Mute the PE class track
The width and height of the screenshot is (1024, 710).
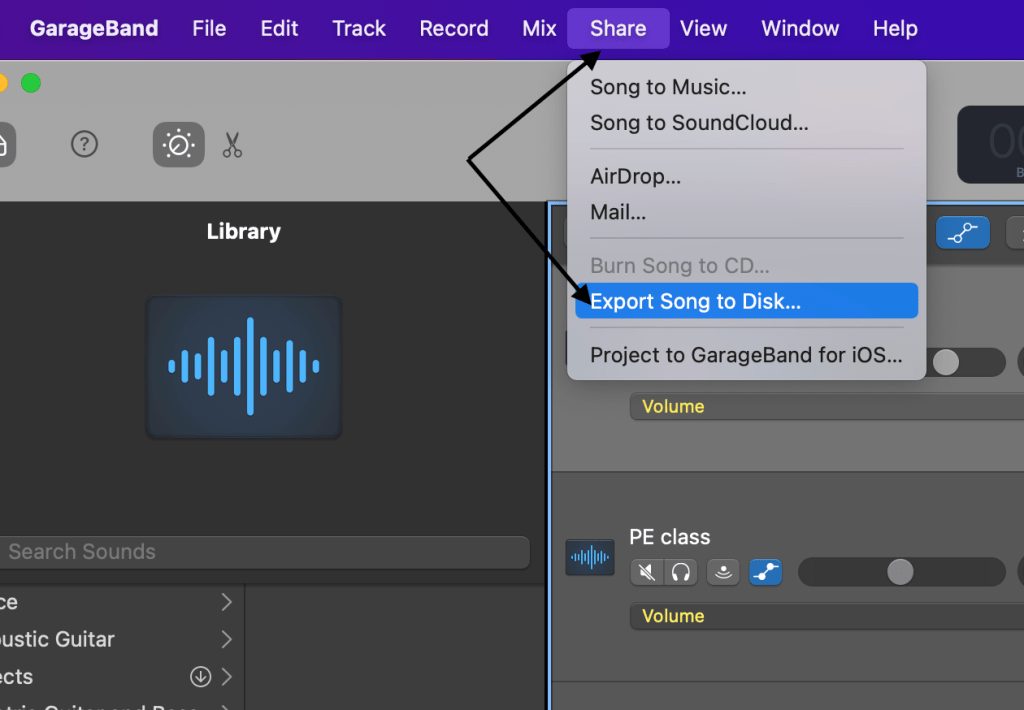coord(647,572)
